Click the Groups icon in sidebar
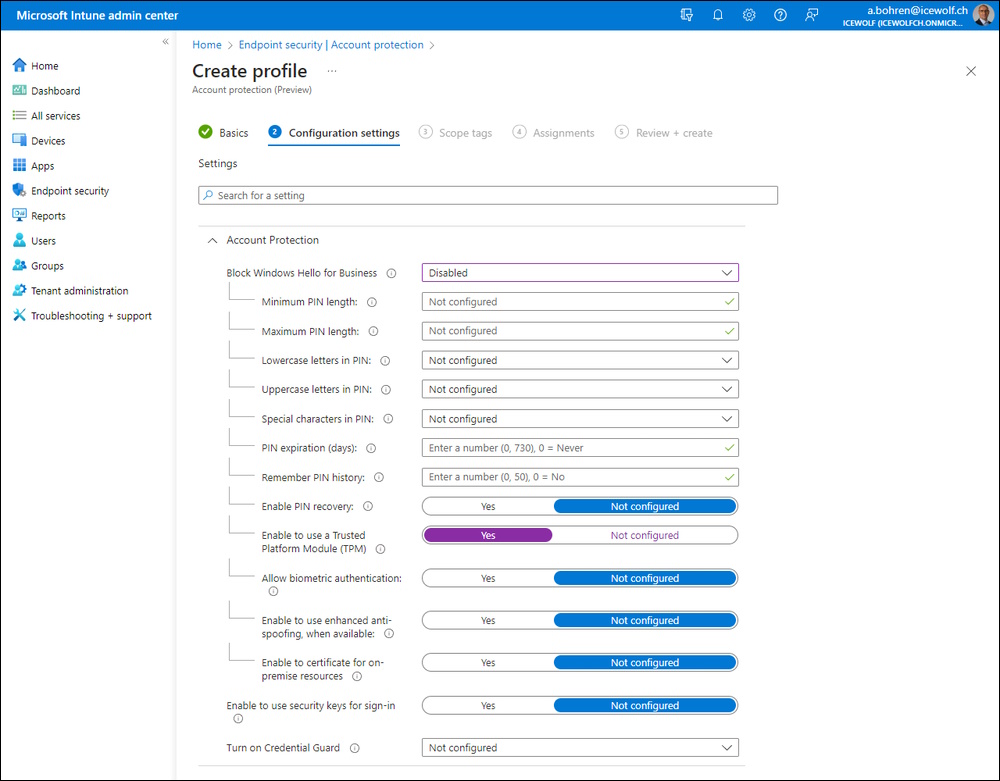The width and height of the screenshot is (1000, 781). 20,265
